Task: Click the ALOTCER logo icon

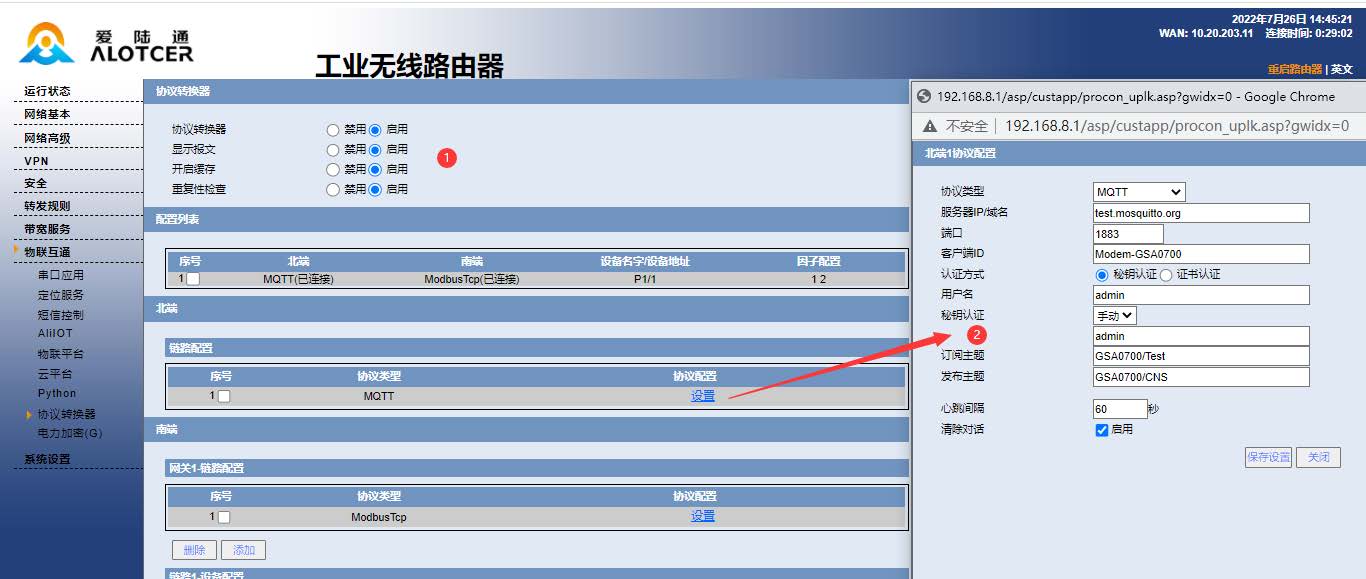Action: click(x=44, y=44)
